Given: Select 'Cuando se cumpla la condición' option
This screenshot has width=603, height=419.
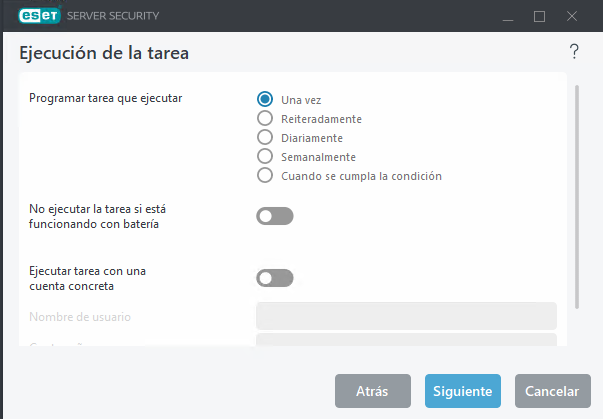Looking at the screenshot, I should tap(265, 175).
